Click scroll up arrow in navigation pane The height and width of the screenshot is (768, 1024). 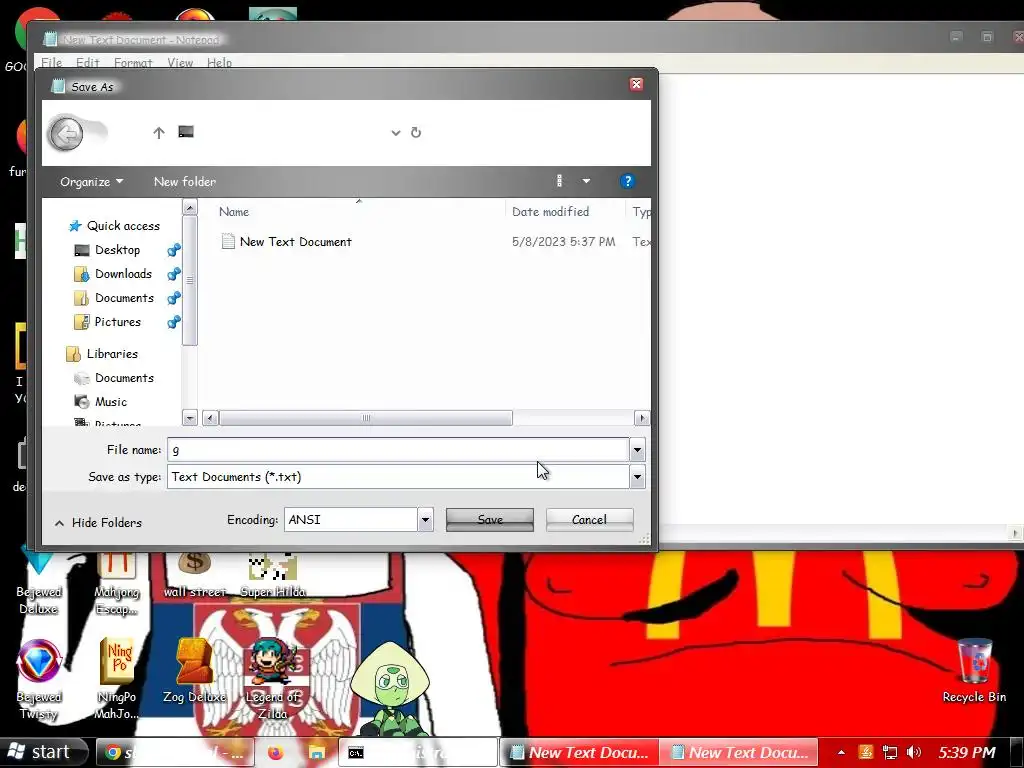click(189, 208)
